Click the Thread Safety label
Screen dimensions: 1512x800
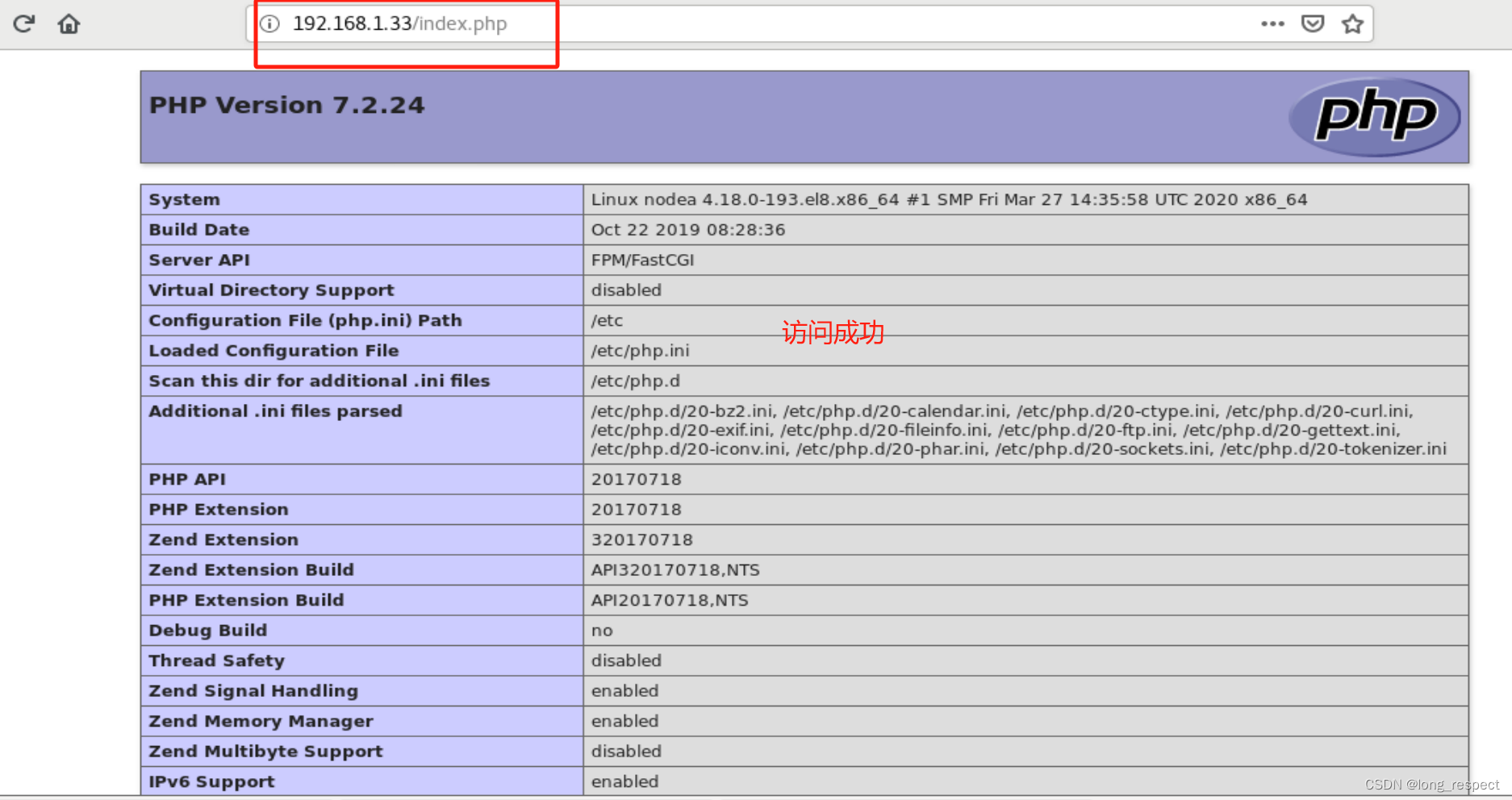[216, 660]
